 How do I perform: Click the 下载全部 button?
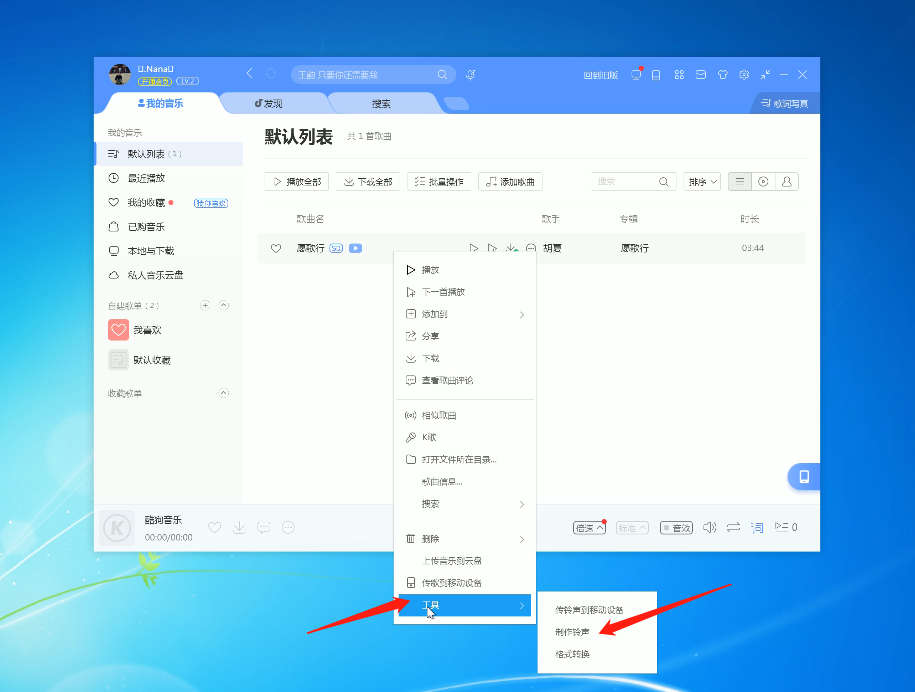[368, 181]
